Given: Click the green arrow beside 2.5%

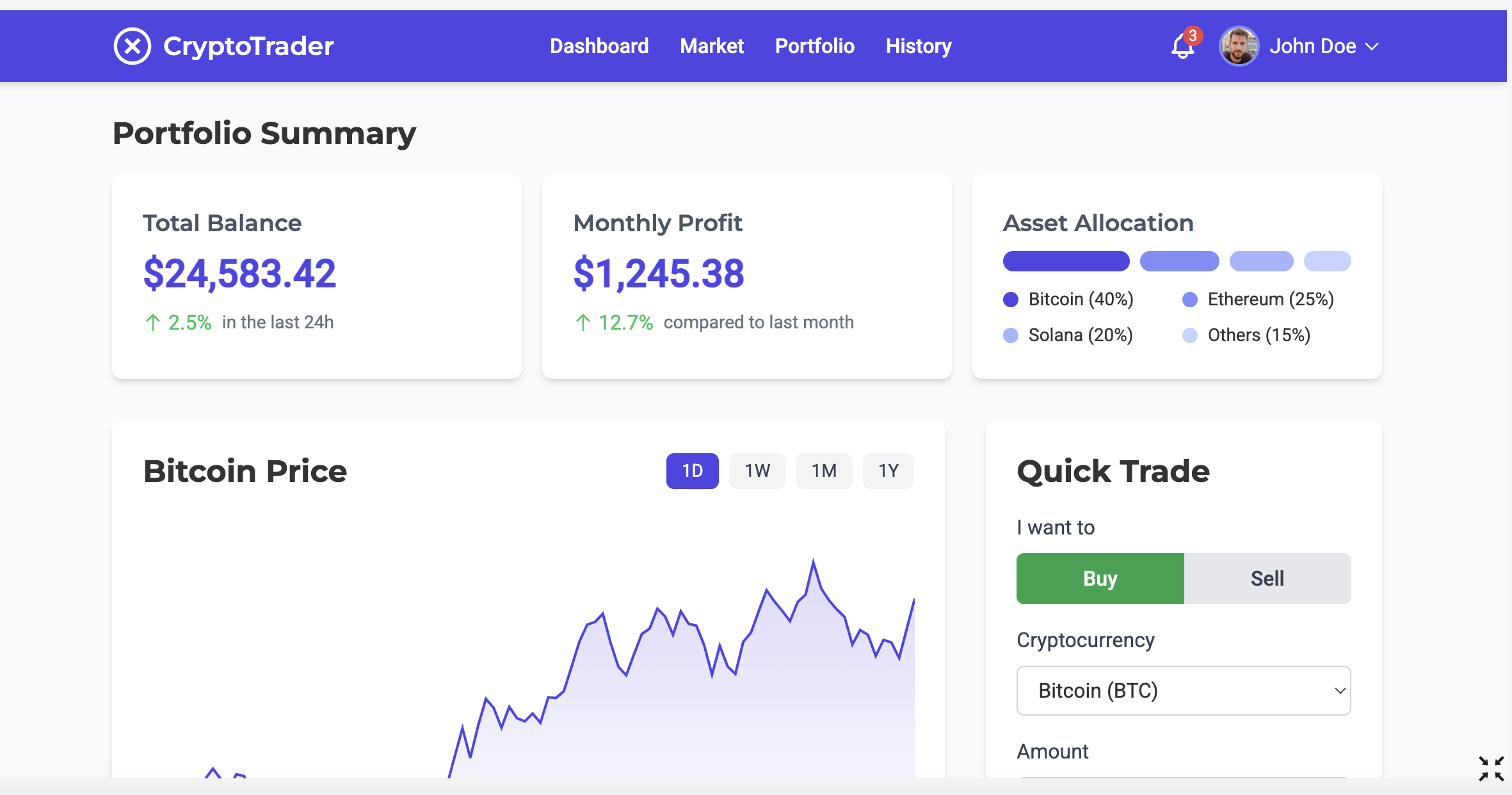Looking at the screenshot, I should point(152,323).
